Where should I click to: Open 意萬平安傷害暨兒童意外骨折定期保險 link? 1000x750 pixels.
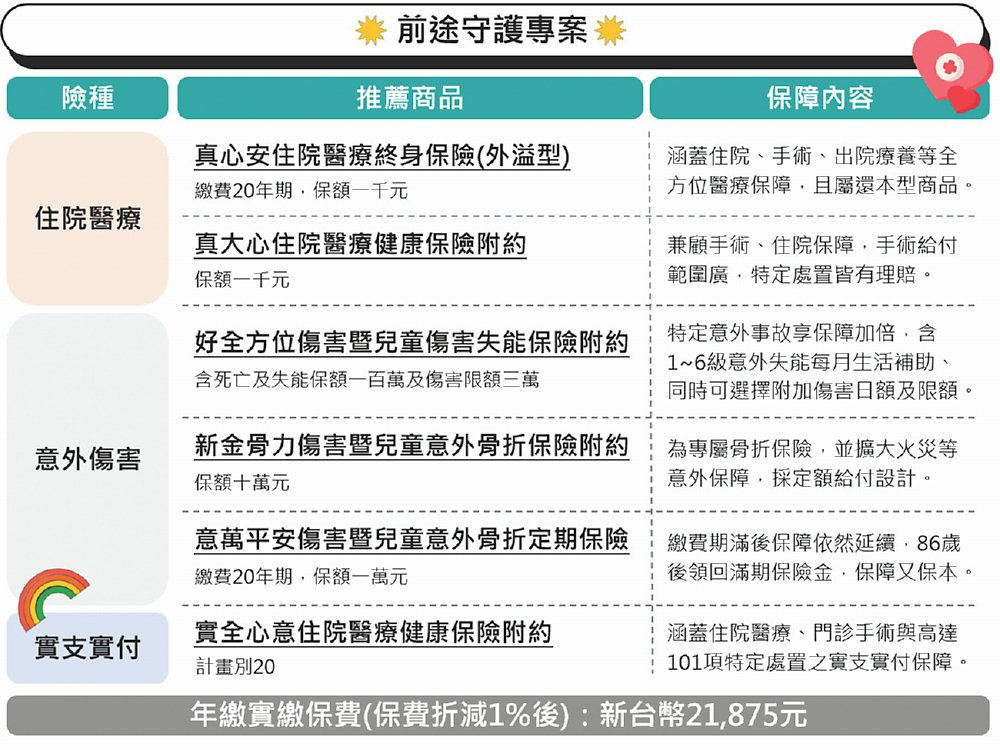coord(411,539)
